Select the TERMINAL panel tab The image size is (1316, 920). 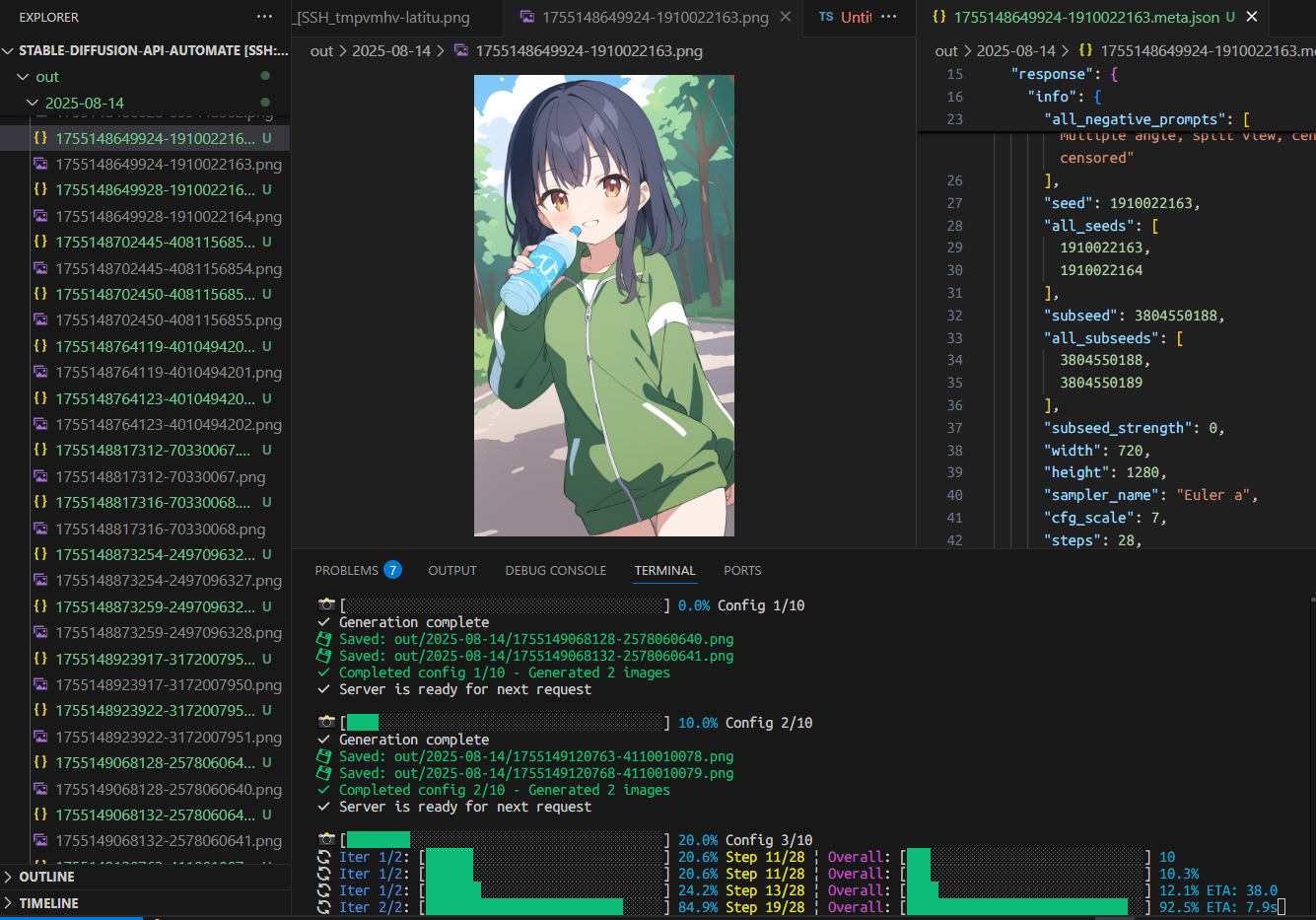coord(665,571)
